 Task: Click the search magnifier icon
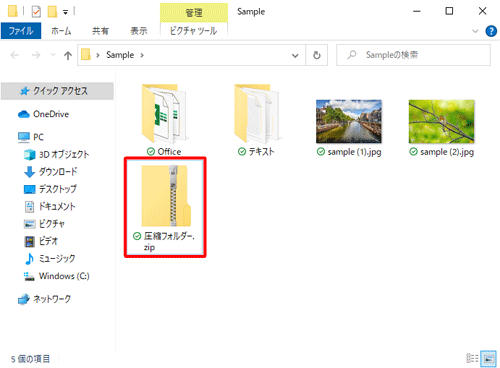tap(352, 54)
